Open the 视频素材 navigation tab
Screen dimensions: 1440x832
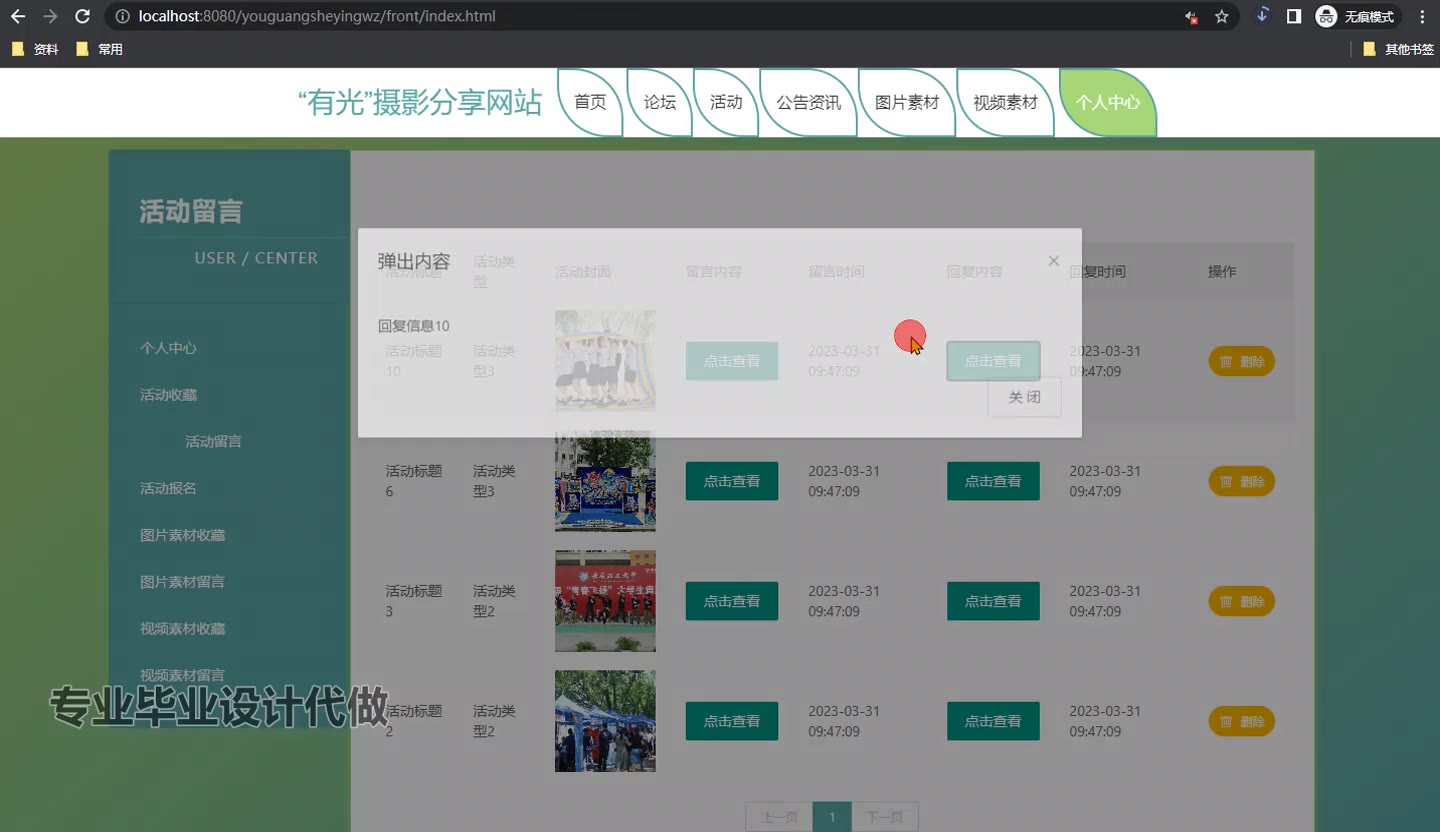click(x=1005, y=102)
